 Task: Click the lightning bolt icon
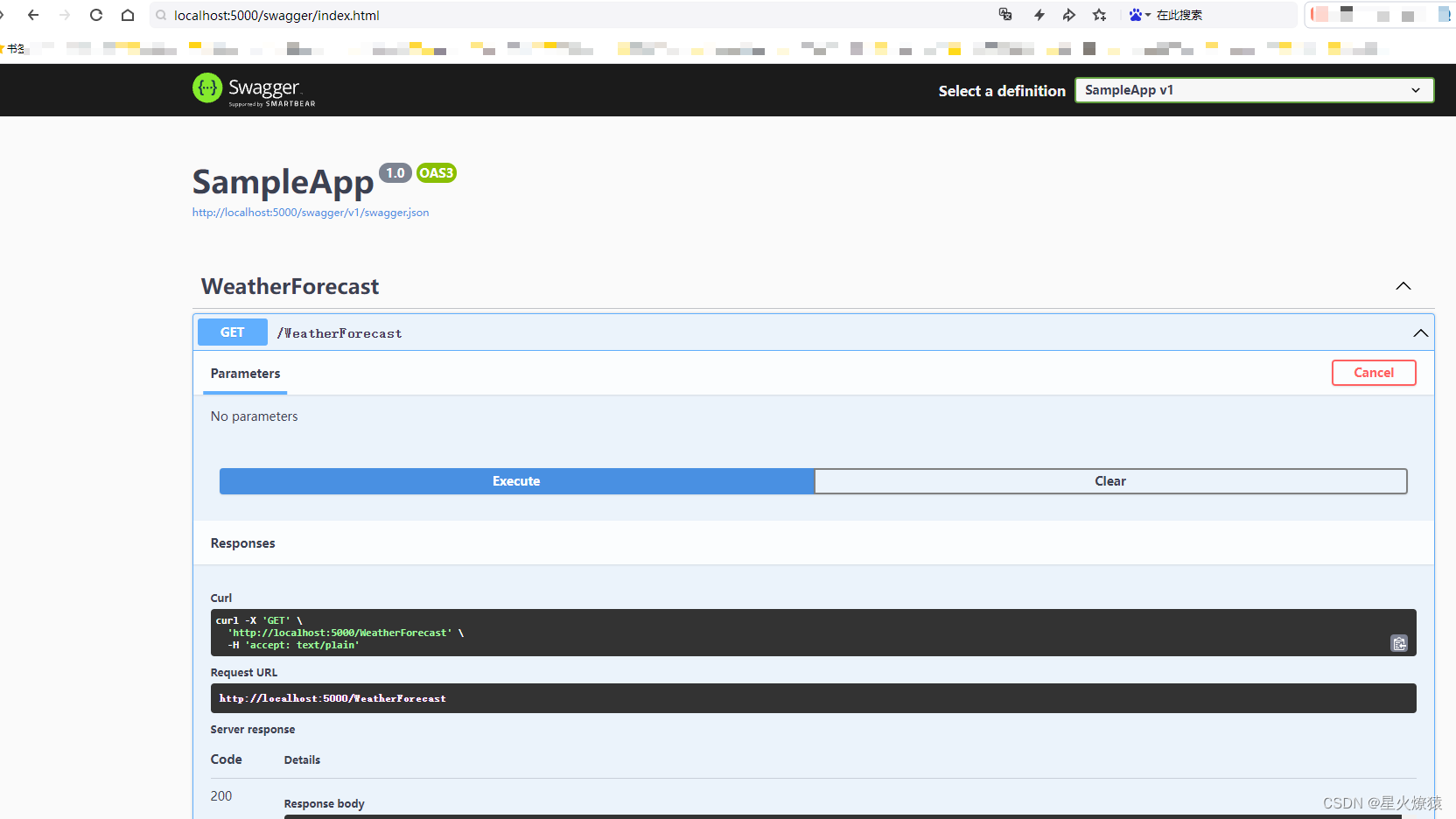1039,15
